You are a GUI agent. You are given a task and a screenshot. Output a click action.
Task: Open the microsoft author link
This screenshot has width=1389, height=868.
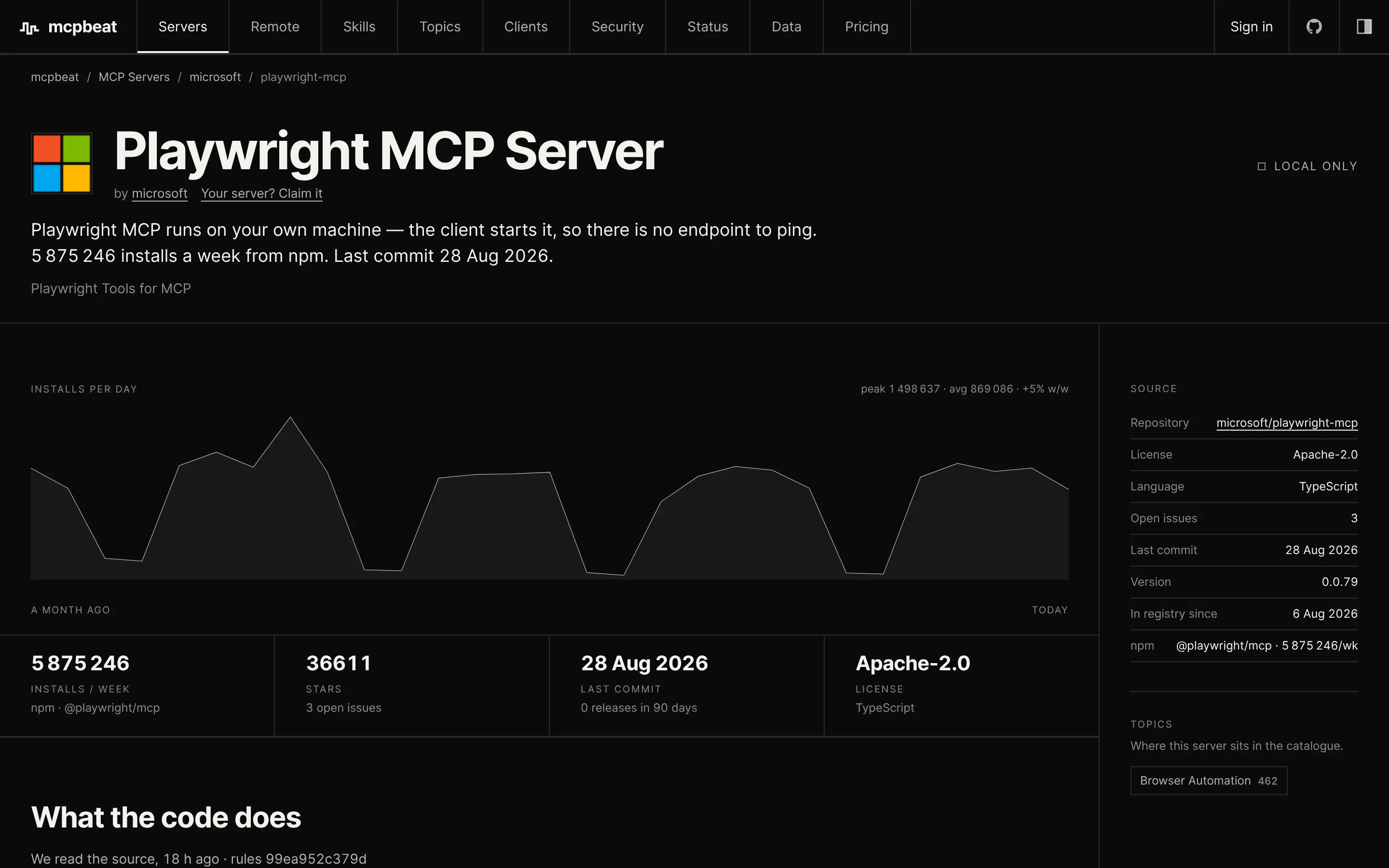tap(160, 193)
